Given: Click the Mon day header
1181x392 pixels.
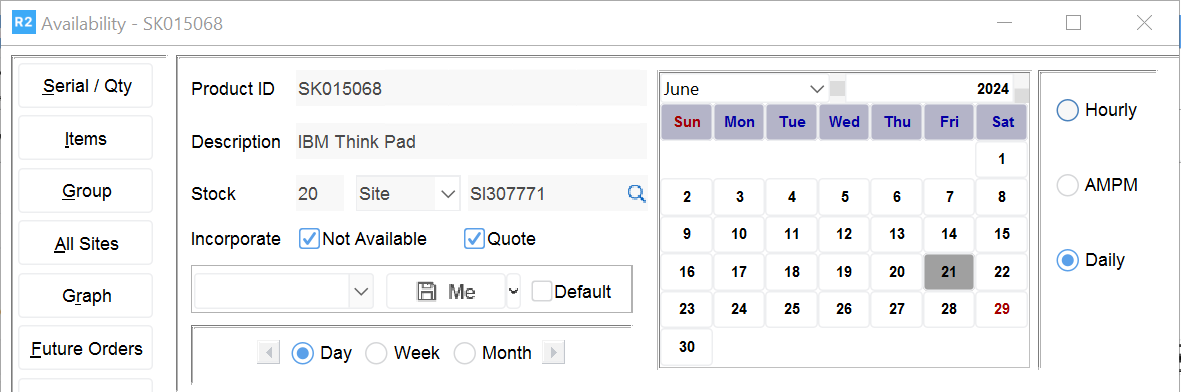Looking at the screenshot, I should pyautogui.click(x=739, y=122).
